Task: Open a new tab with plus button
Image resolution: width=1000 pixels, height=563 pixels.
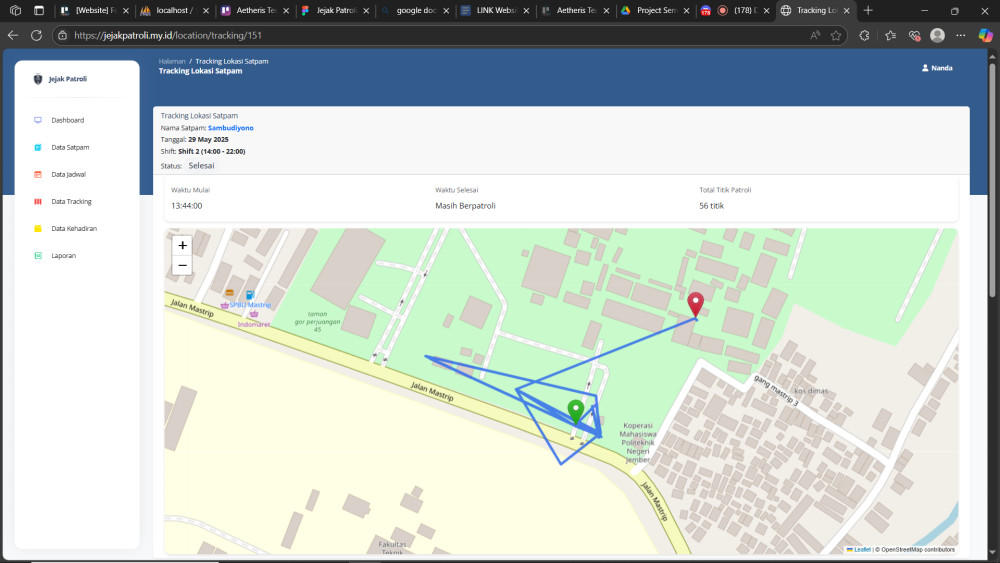Action: pos(868,10)
